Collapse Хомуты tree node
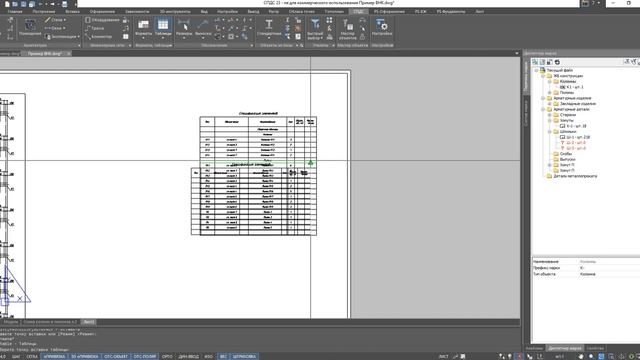The image size is (640, 360). tap(550, 120)
